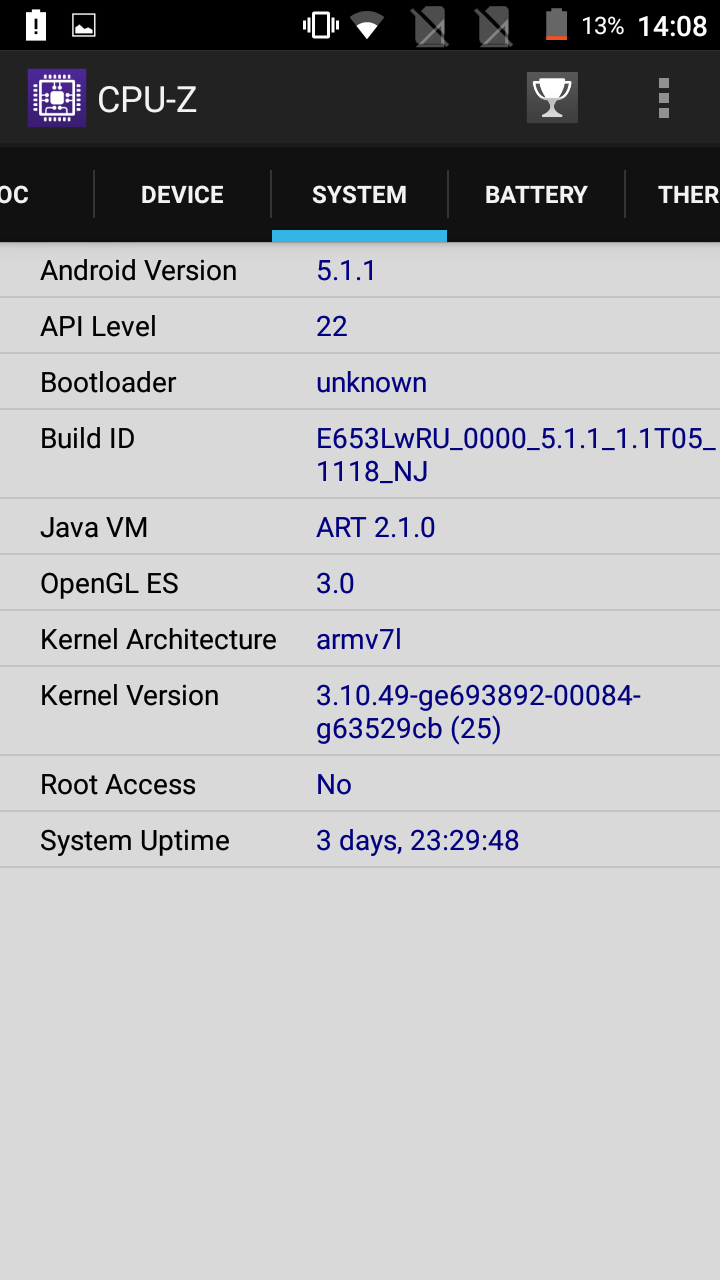Tap the Root Access value No

tap(334, 784)
